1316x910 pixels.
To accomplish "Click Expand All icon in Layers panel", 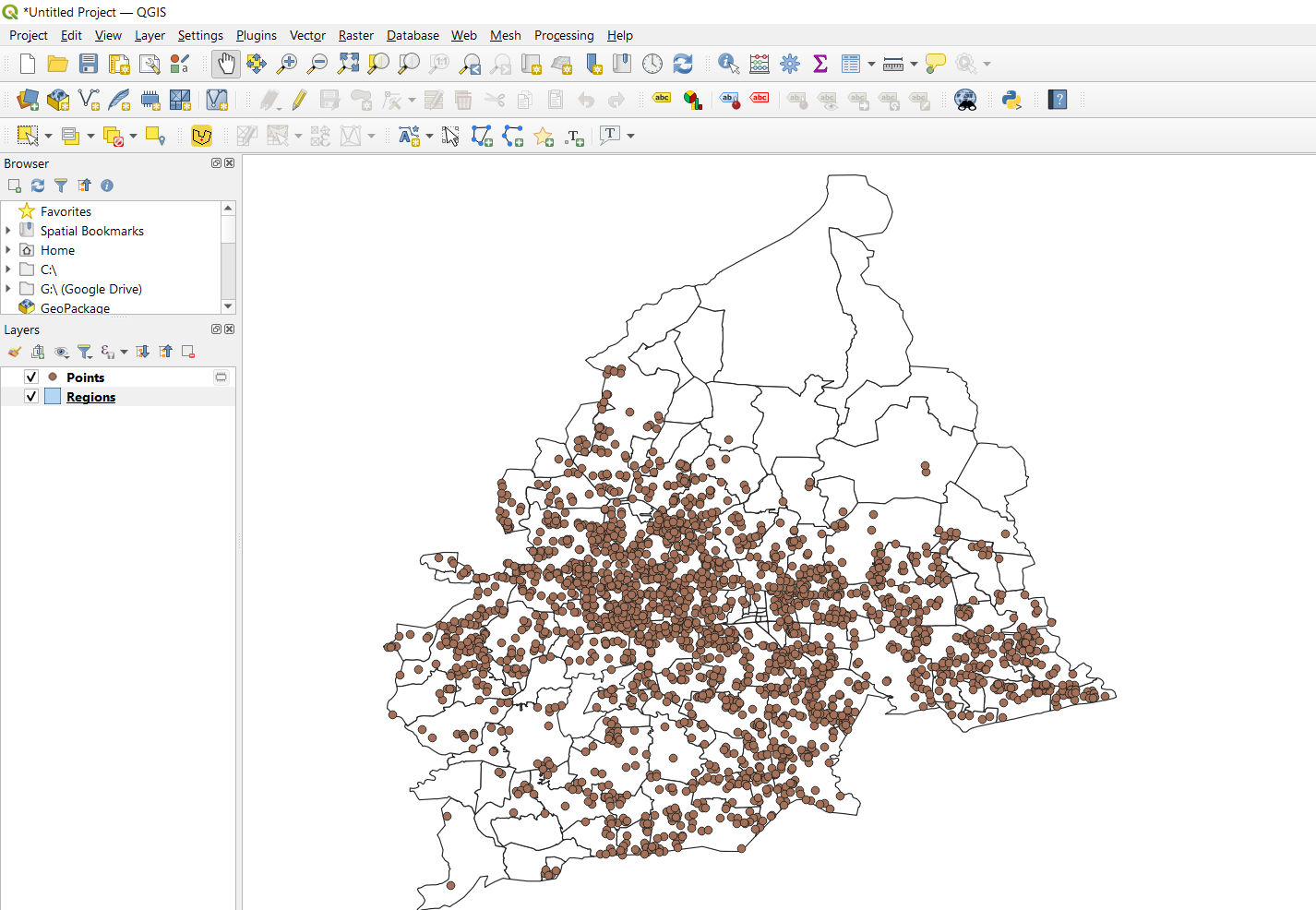I will pyautogui.click(x=142, y=352).
